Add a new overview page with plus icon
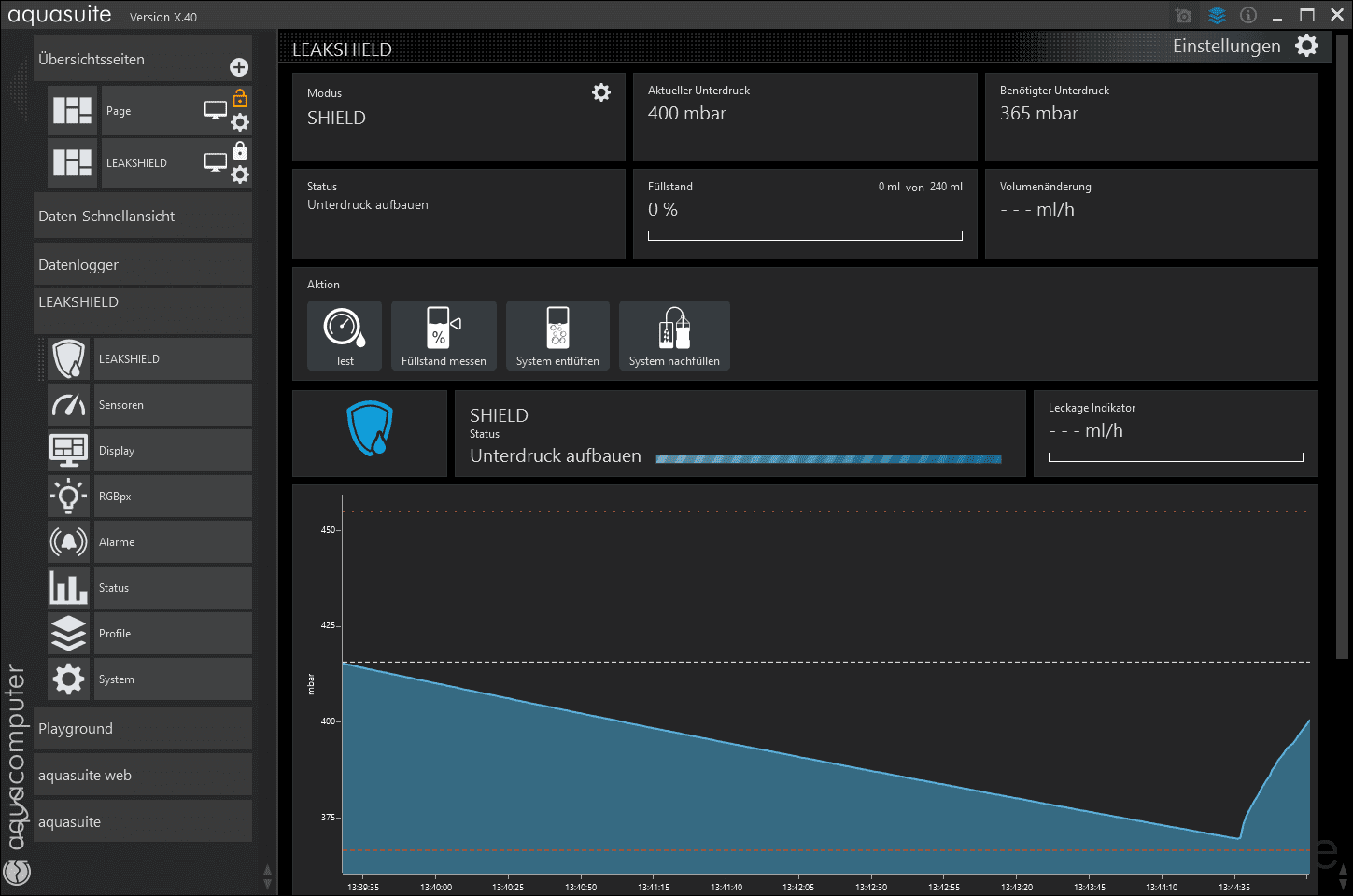Viewport: 1353px width, 896px height. coord(239,67)
